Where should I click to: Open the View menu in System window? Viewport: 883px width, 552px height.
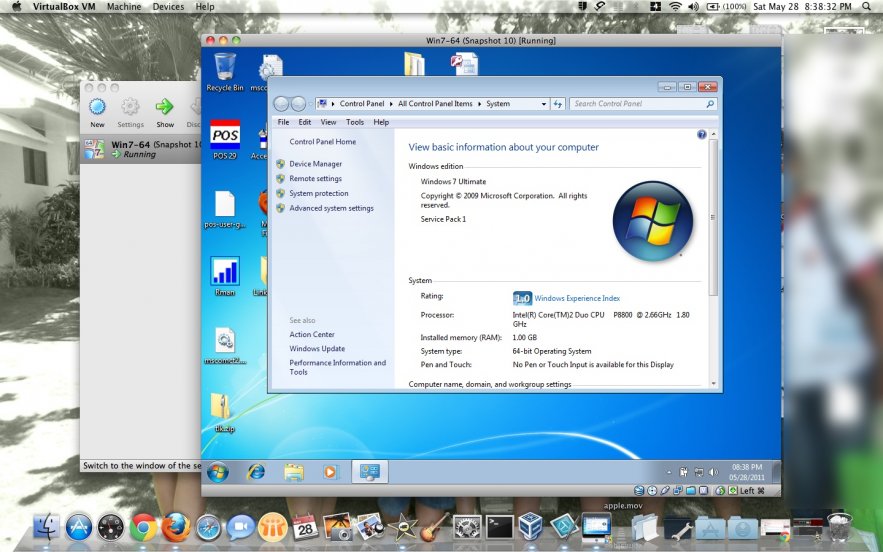pos(328,122)
